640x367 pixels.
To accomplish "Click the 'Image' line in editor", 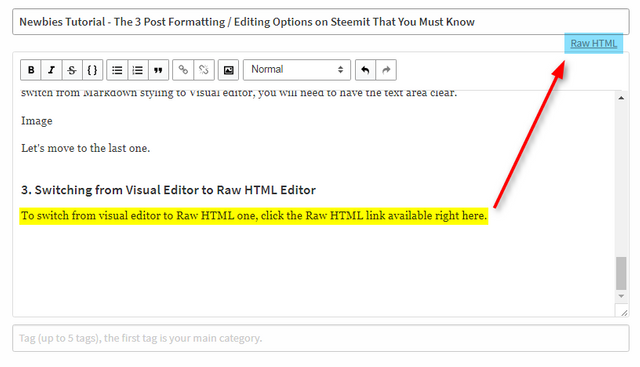I will [37, 121].
